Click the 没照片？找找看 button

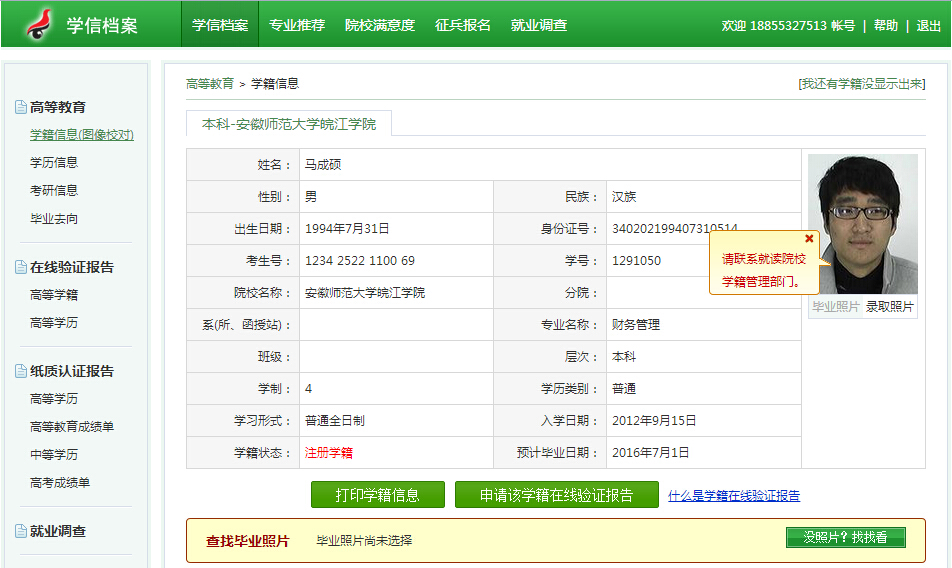[846, 537]
